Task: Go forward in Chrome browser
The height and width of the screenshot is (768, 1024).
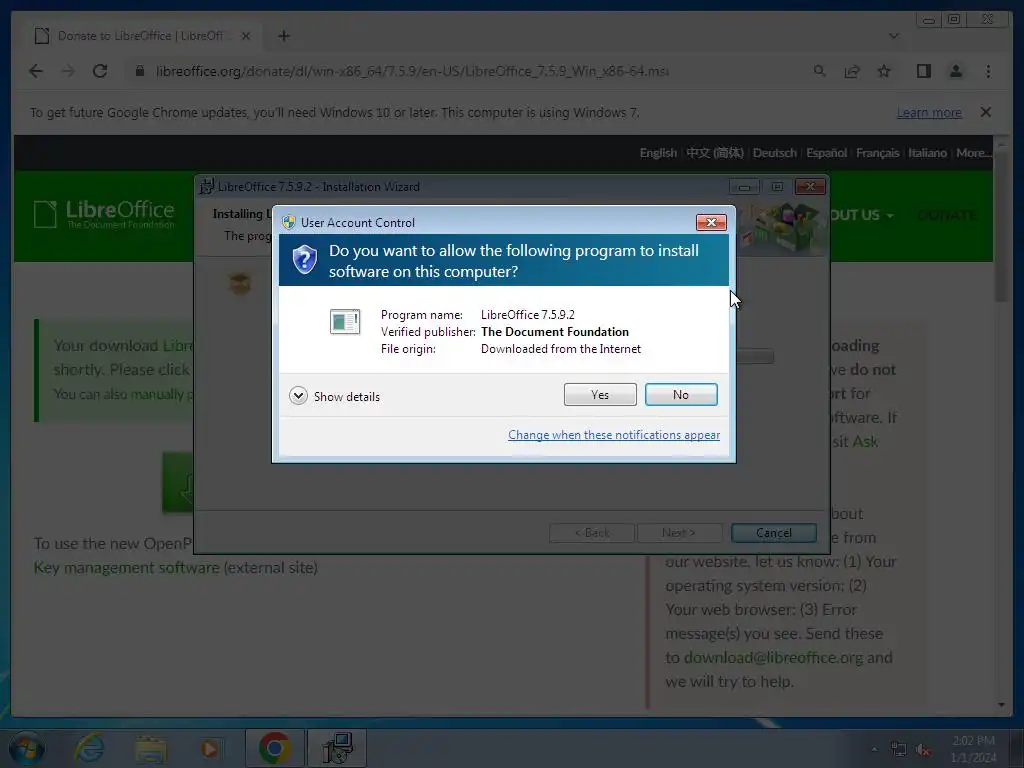Action: click(68, 71)
